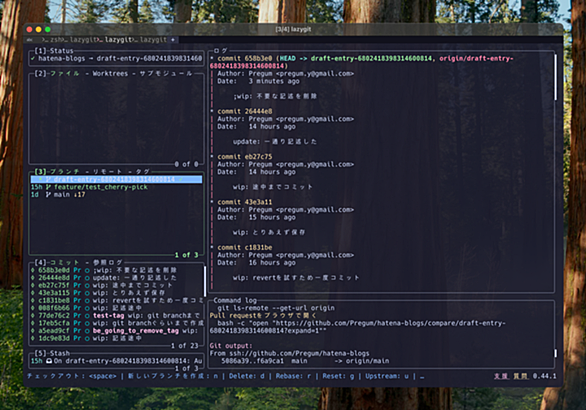The width and height of the screenshot is (586, 410).
Task: Click the green check icon in the Status panel
Action: point(33,58)
